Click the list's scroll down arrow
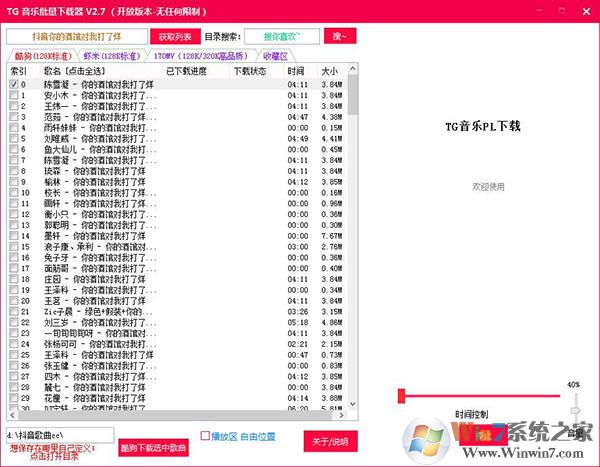This screenshot has width=600, height=467. (353, 404)
